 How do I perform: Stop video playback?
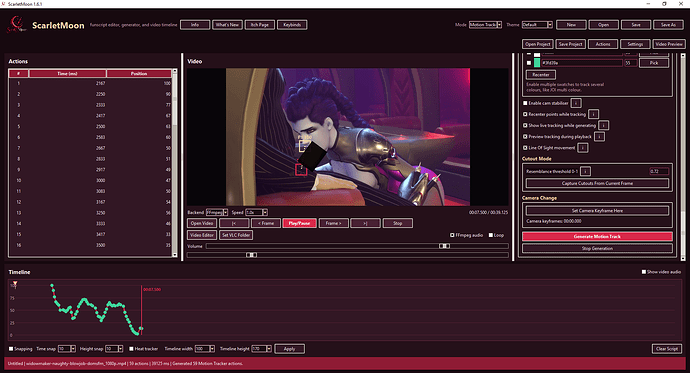398,223
